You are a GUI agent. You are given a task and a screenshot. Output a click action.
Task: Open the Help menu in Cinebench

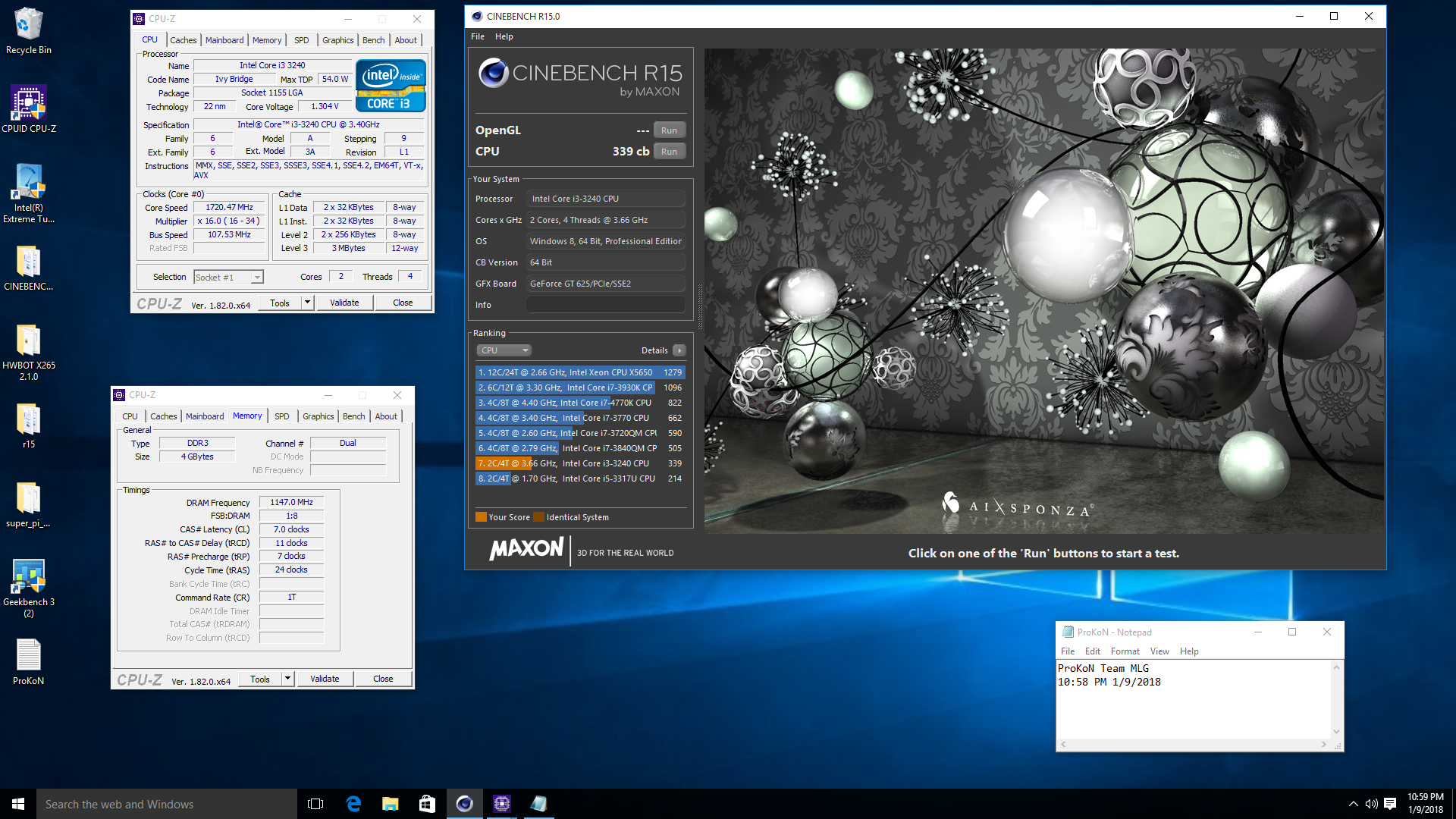(x=504, y=36)
